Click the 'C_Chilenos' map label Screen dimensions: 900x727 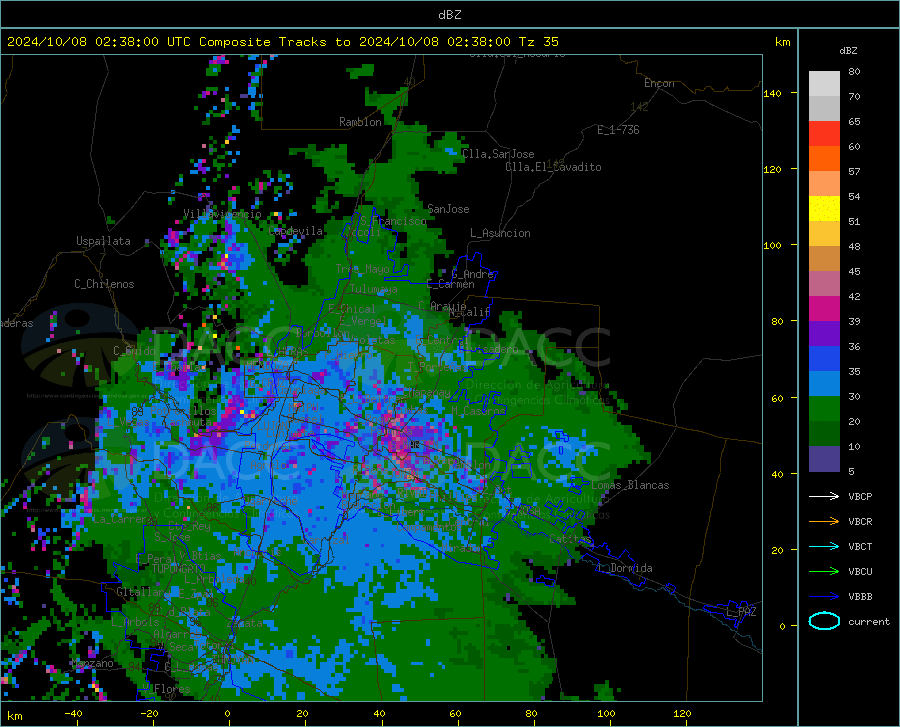[104, 284]
